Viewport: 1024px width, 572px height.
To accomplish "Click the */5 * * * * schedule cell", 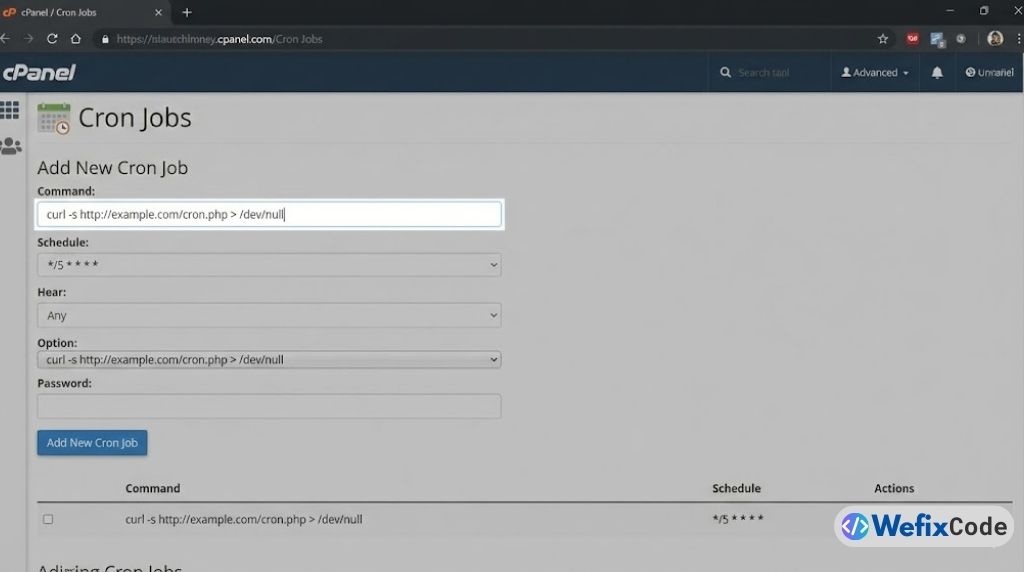I will tap(738, 519).
